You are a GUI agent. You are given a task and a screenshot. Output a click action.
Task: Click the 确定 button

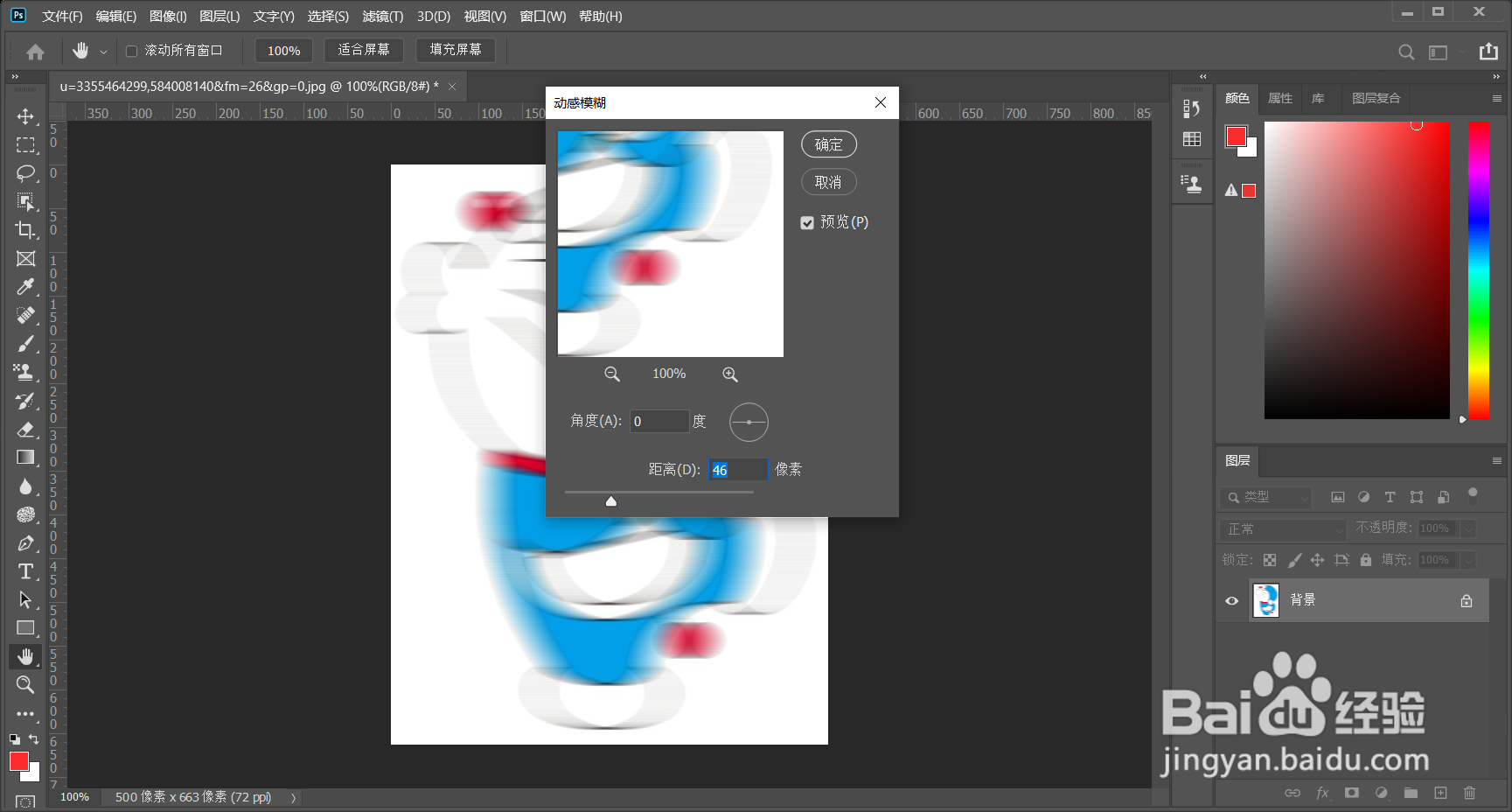(829, 144)
